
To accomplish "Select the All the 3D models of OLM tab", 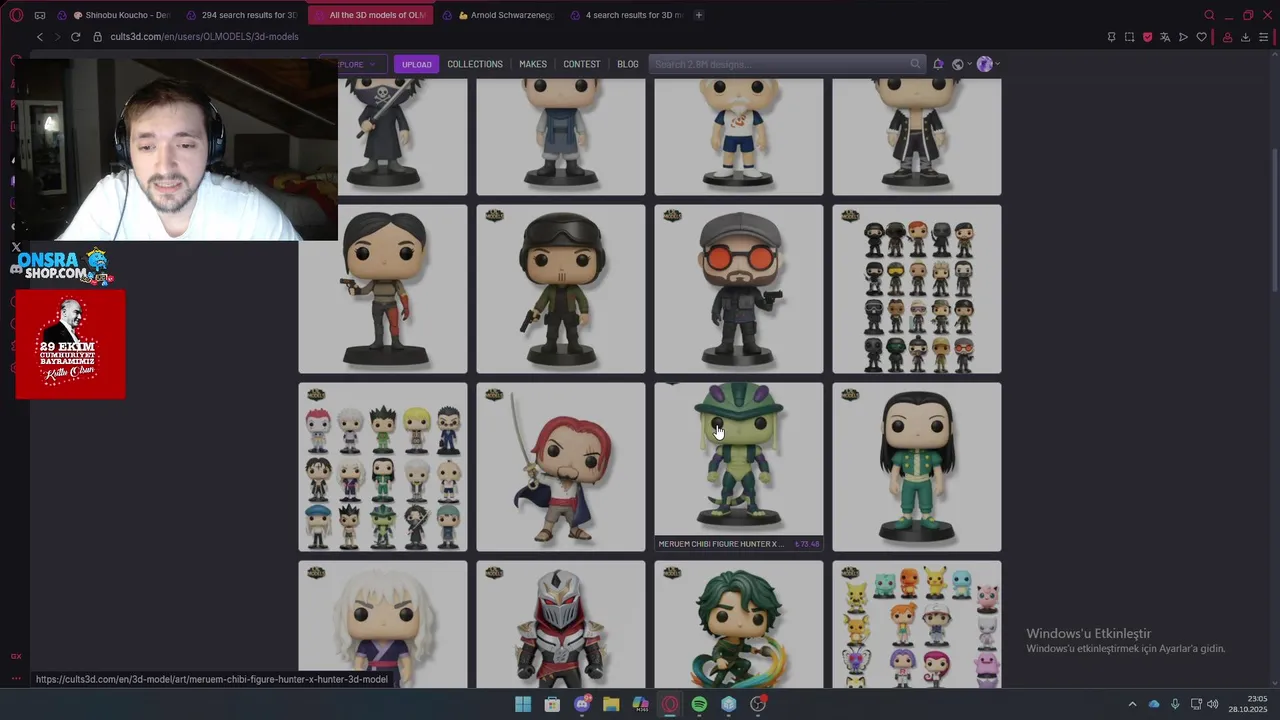I will coord(370,15).
